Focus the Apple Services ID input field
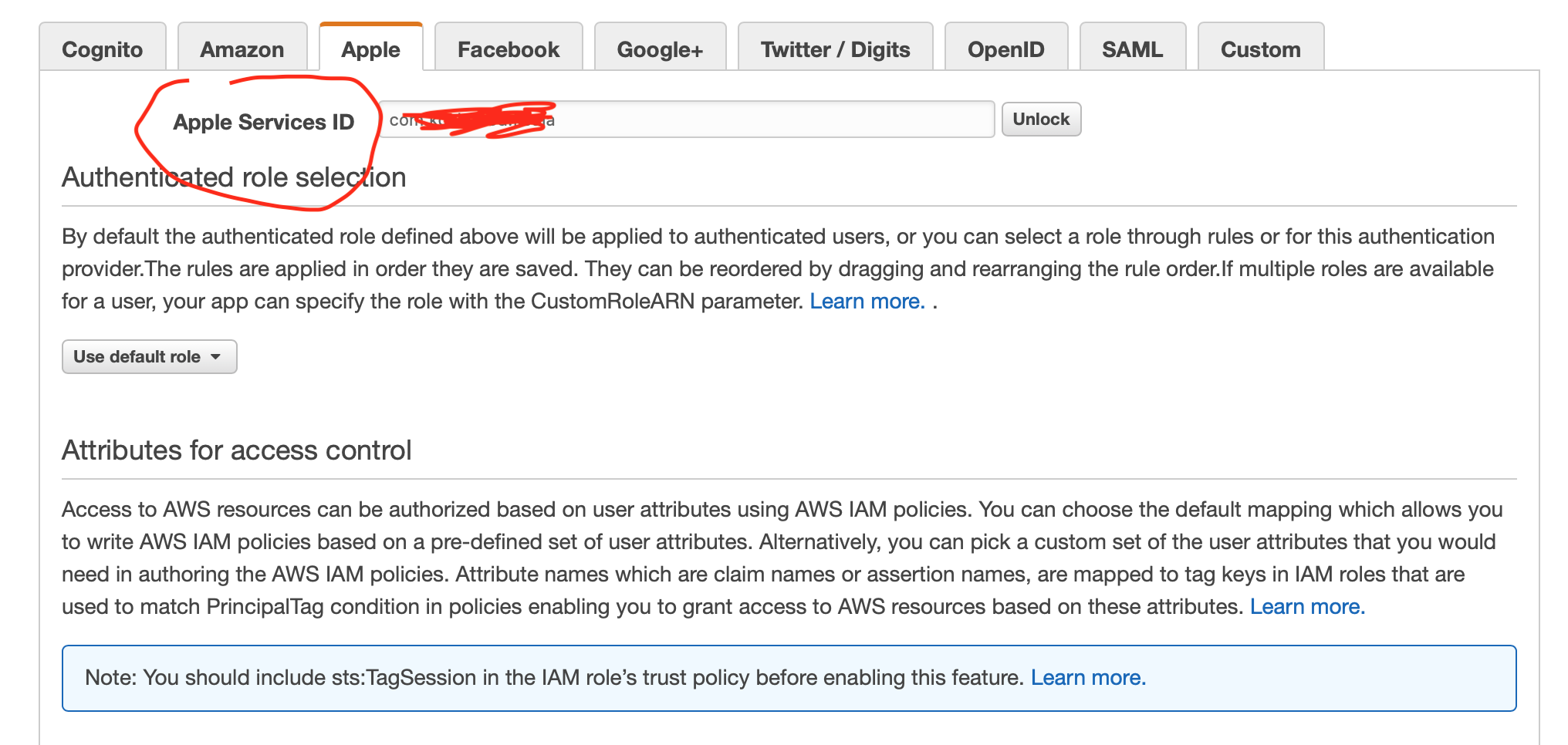Screen dimensions: 1568x745 click(687, 120)
